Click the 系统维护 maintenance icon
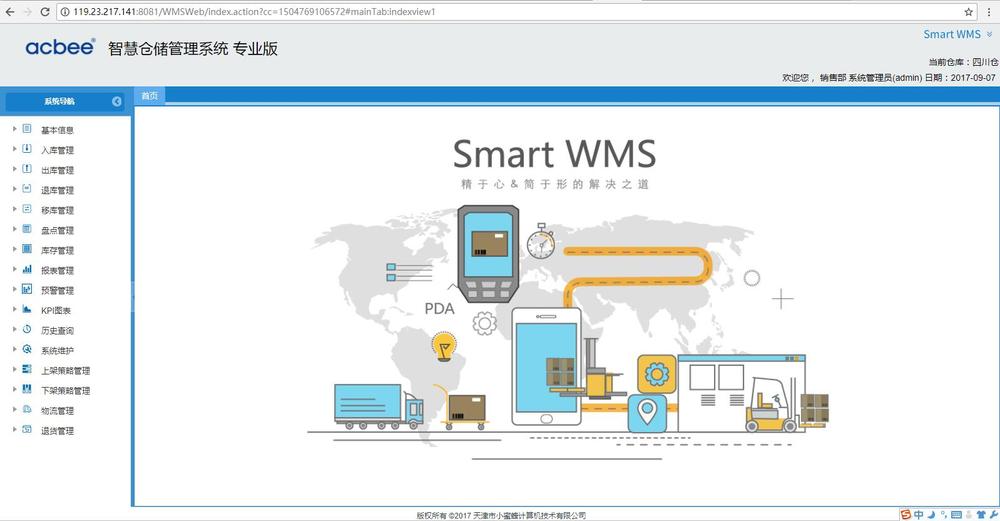The height and width of the screenshot is (521, 1000). pyautogui.click(x=27, y=349)
